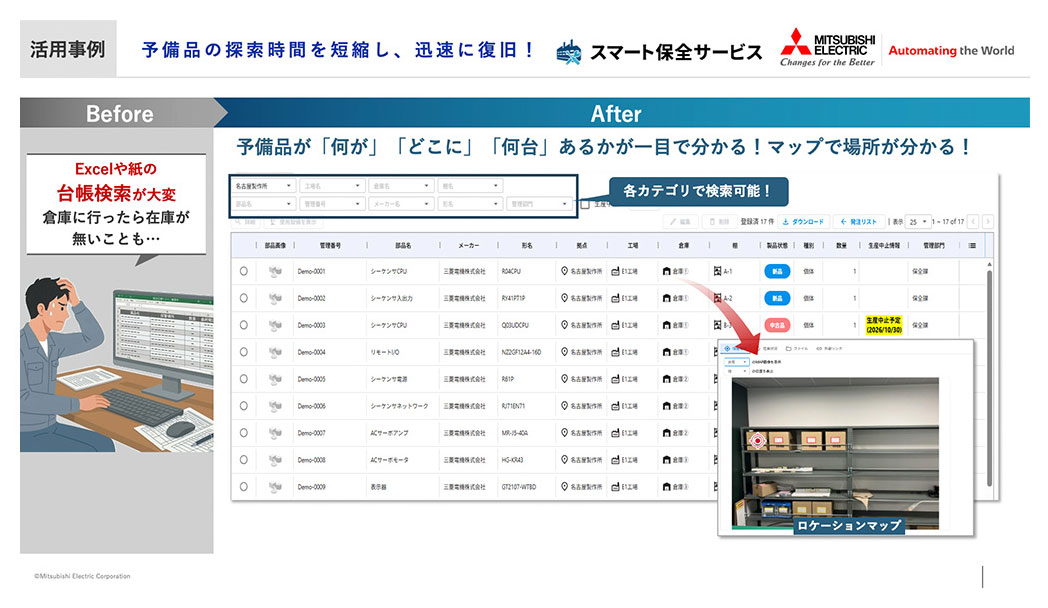Click the shelf photo in location map popup

pos(835,454)
